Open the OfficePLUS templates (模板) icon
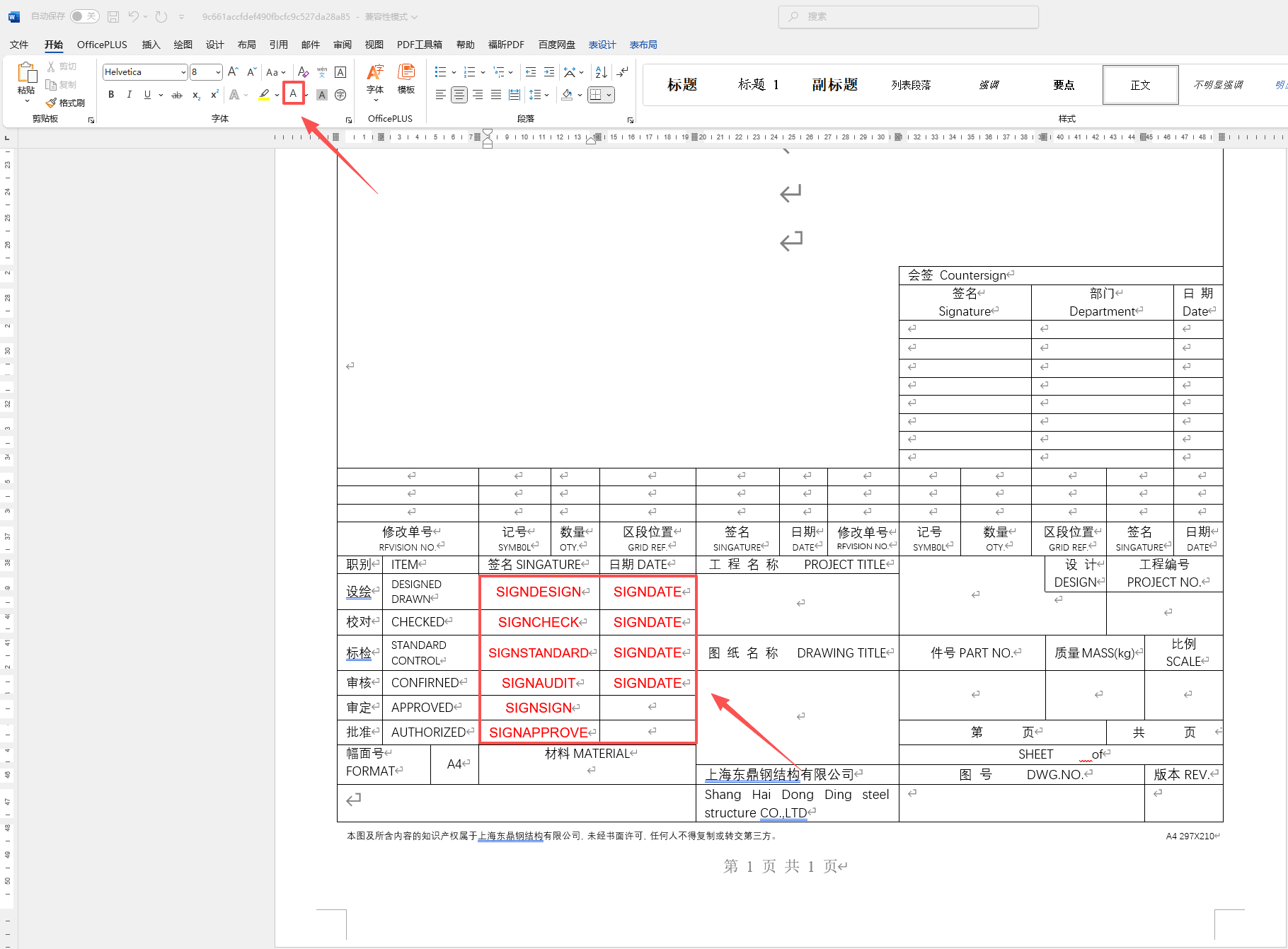This screenshot has height=949, width=1288. click(406, 79)
